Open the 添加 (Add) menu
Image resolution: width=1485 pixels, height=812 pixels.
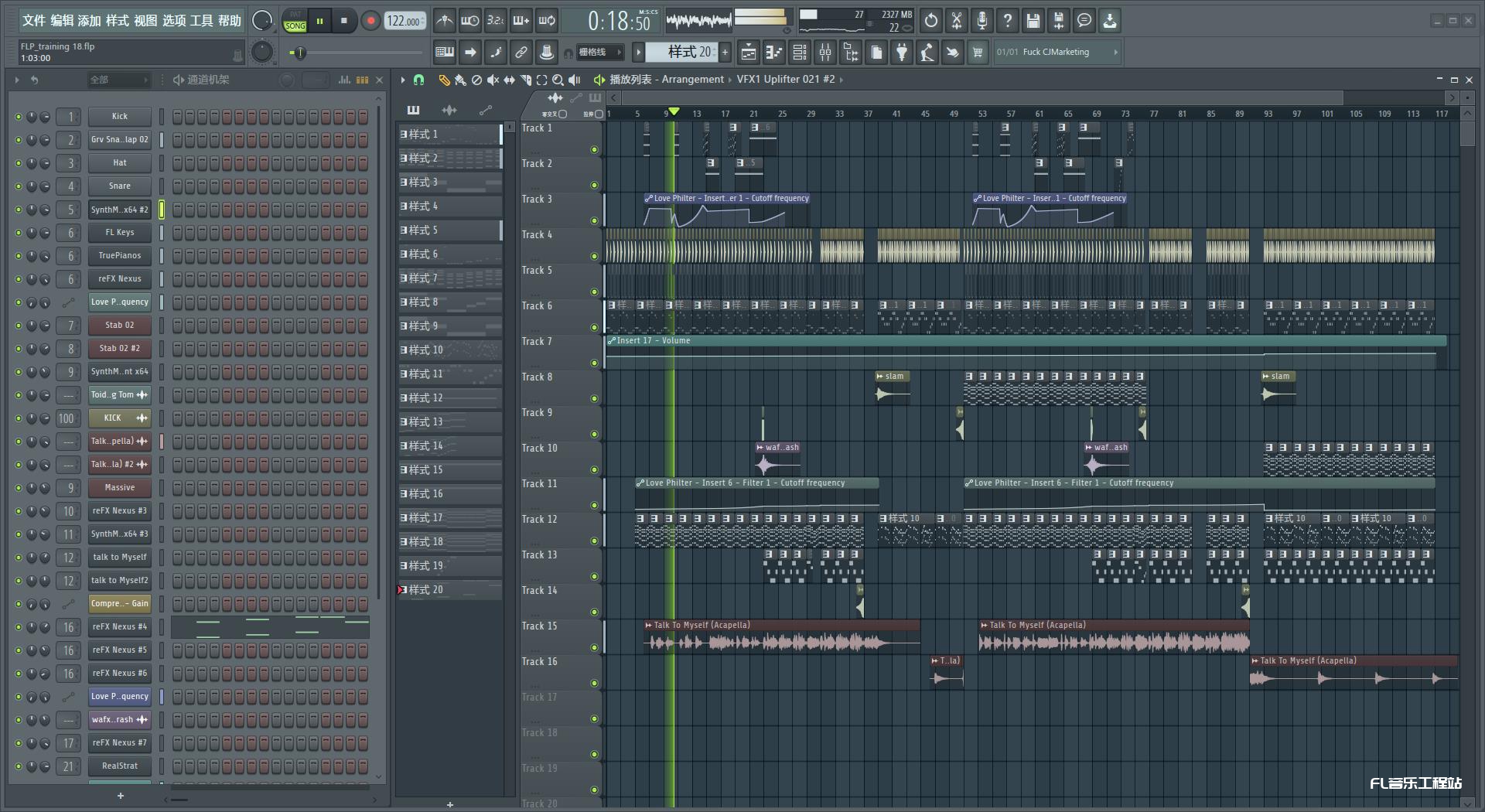click(90, 21)
